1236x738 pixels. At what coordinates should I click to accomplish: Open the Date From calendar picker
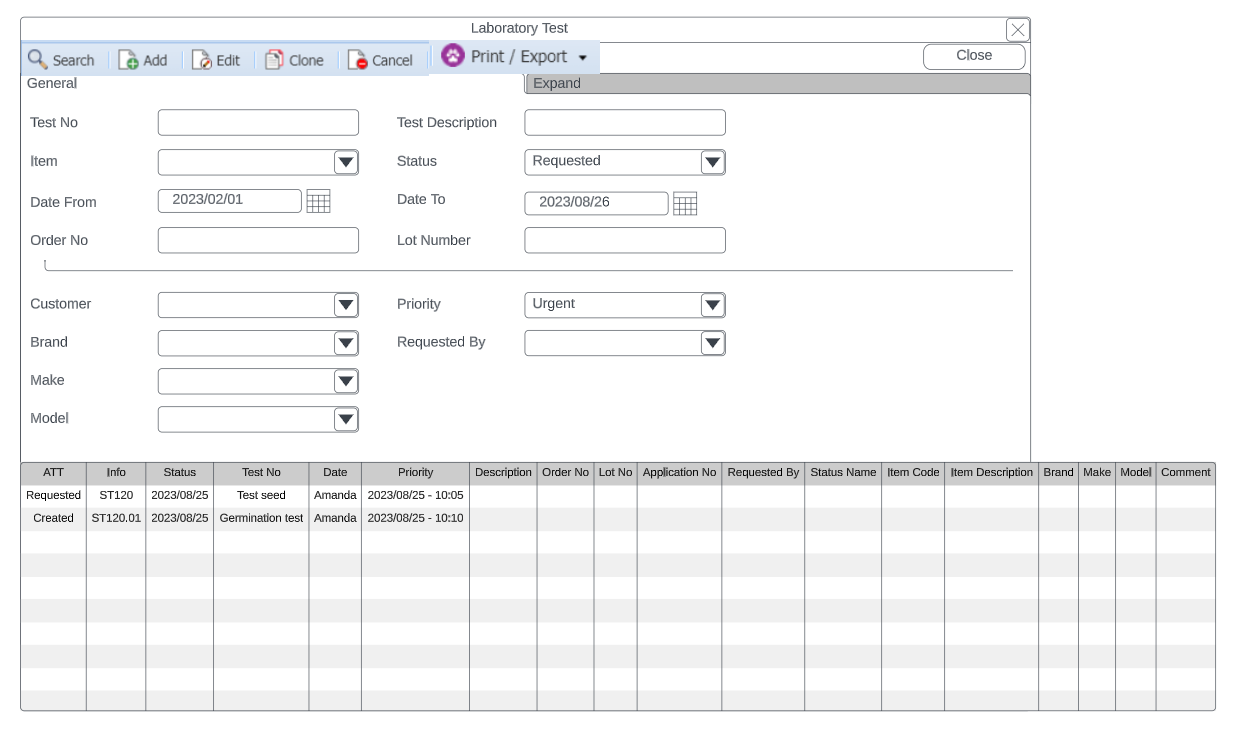pos(318,201)
